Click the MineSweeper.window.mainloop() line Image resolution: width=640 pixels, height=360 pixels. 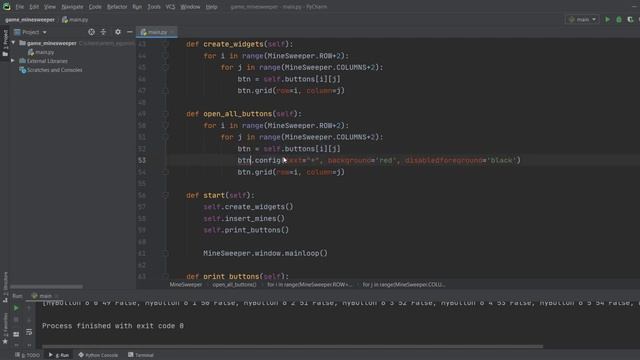265,253
